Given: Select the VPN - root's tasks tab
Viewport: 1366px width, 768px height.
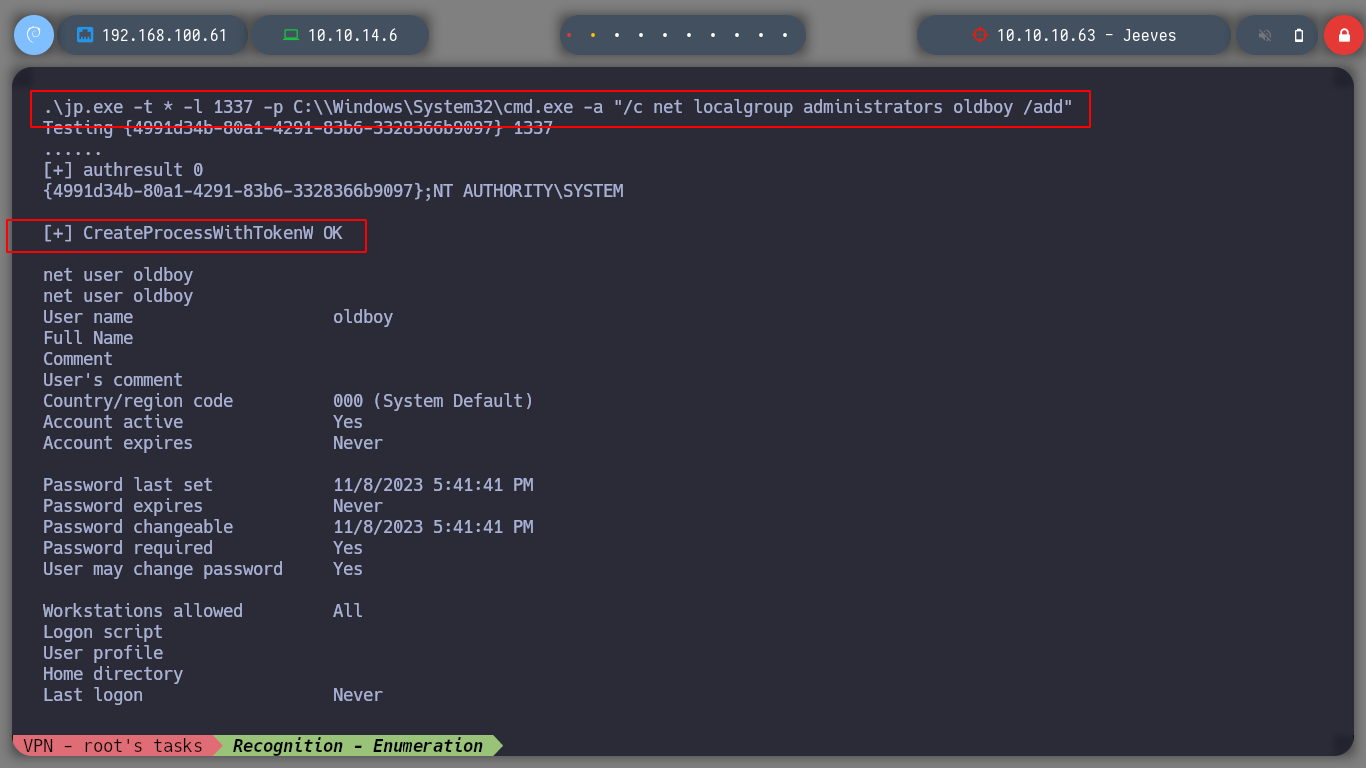Looking at the screenshot, I should [x=112, y=746].
